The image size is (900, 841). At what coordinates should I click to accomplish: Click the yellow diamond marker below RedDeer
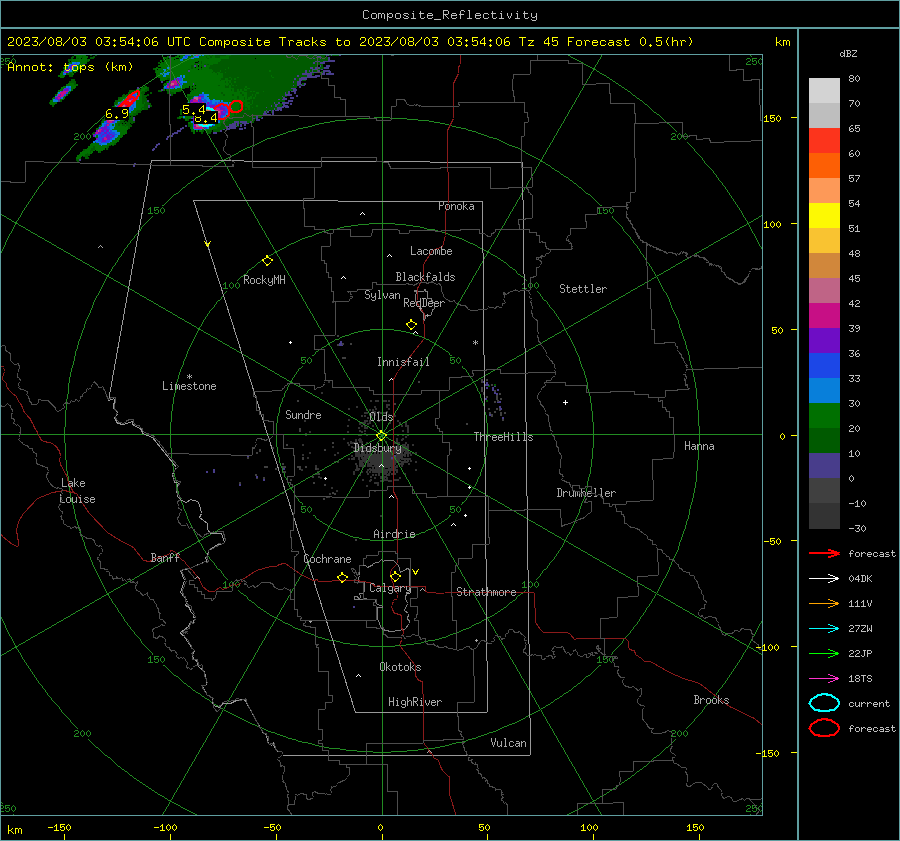pyautogui.click(x=411, y=325)
